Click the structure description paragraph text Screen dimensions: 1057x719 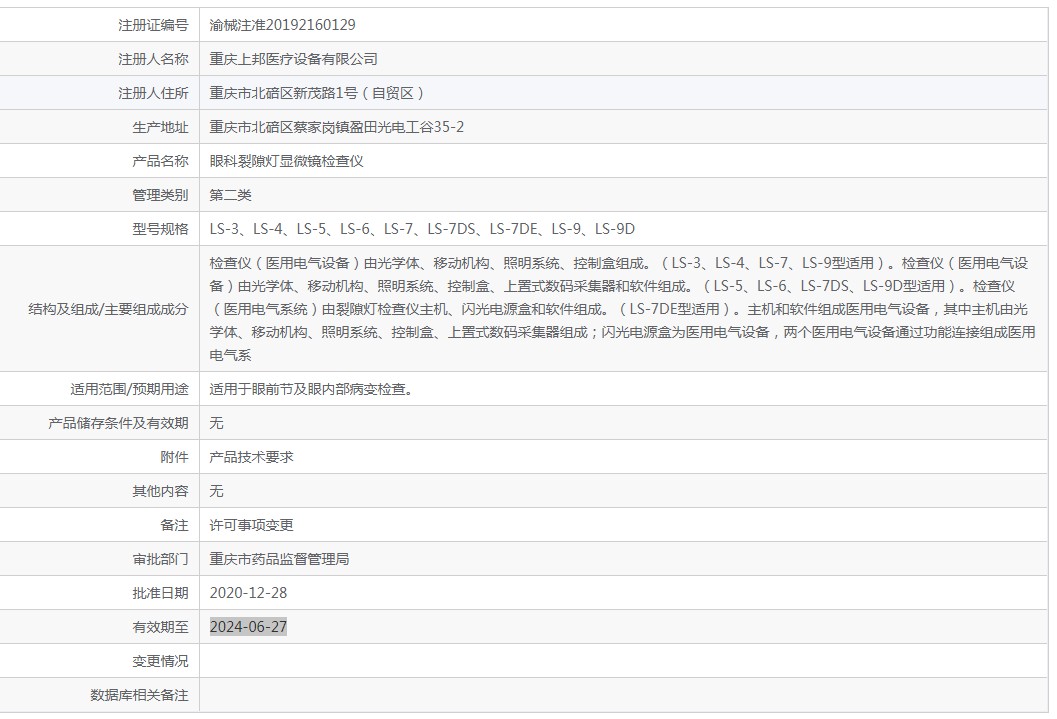[x=622, y=309]
